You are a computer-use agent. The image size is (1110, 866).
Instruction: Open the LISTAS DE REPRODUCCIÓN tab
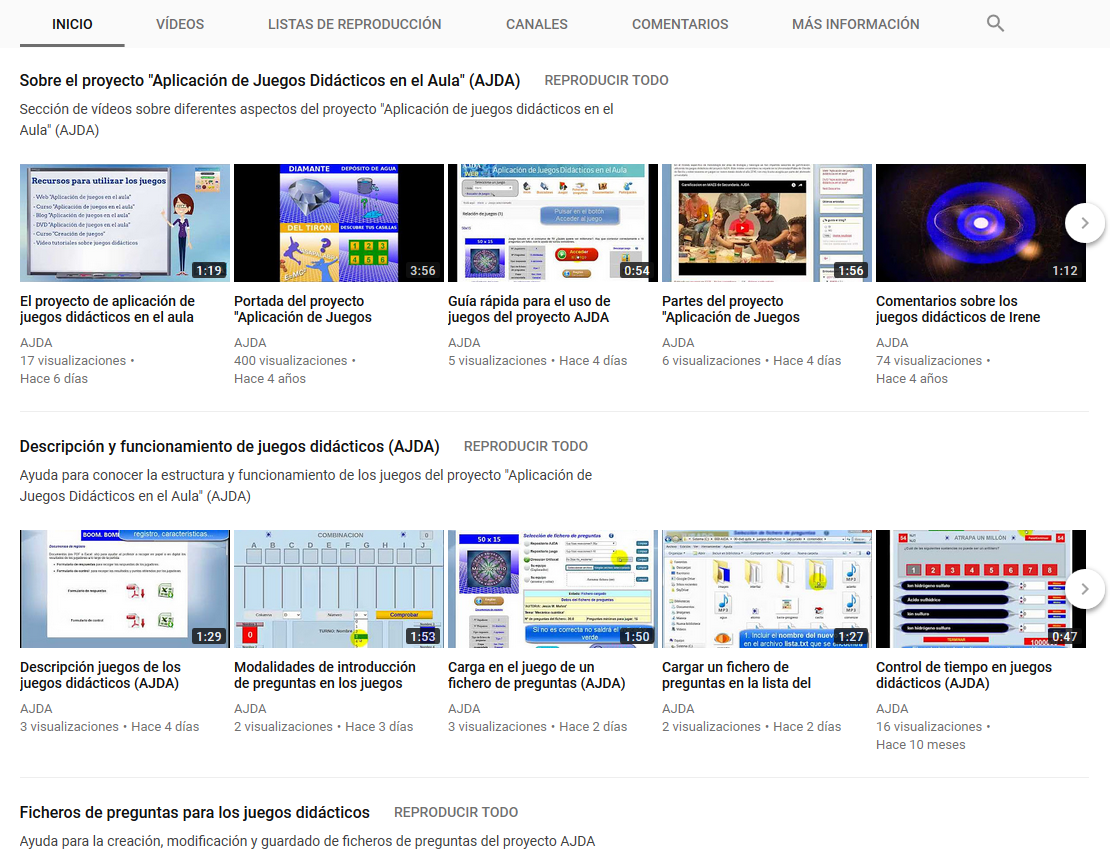(354, 24)
